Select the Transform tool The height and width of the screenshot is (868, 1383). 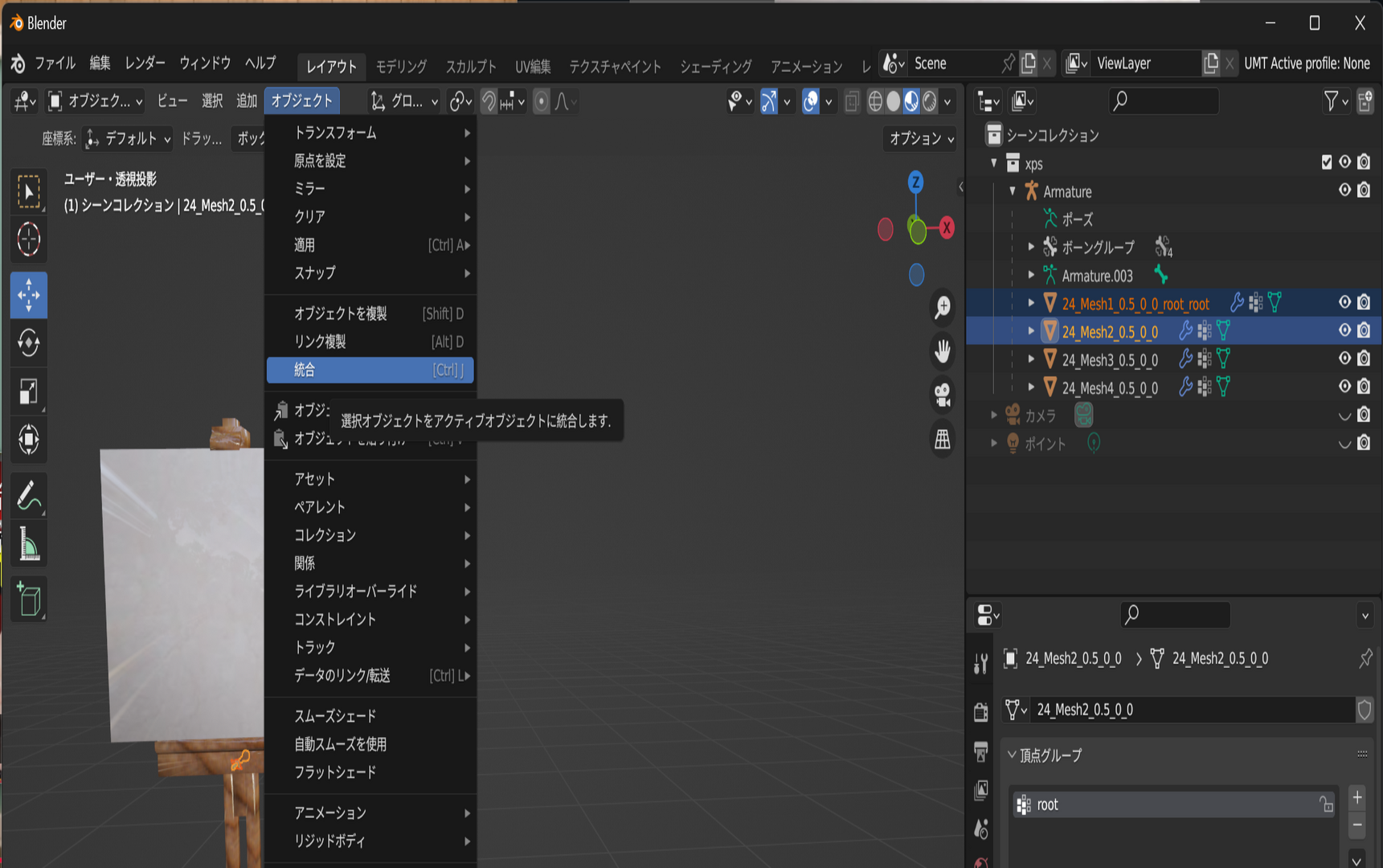point(29,440)
